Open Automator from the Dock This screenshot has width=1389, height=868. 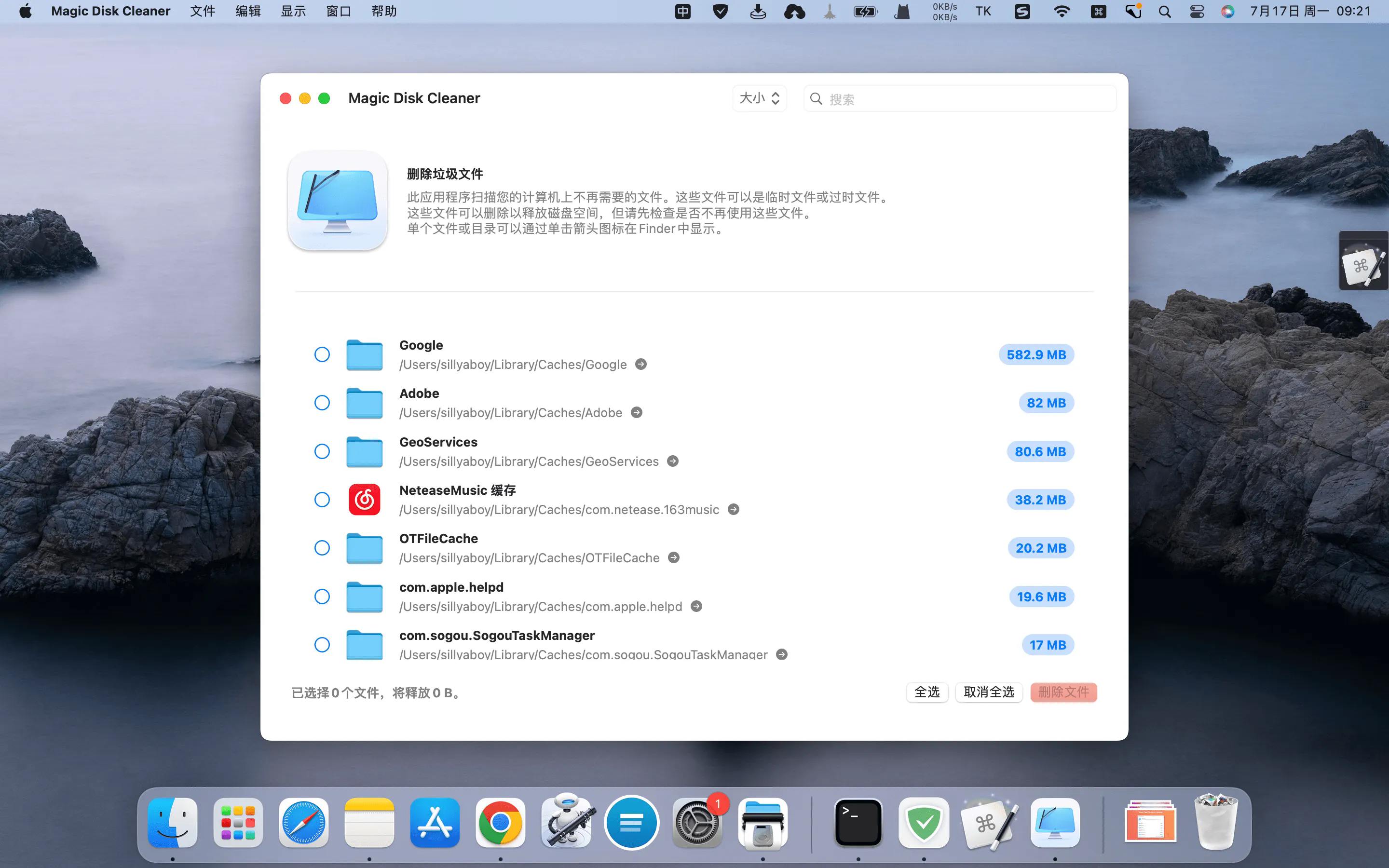[567, 821]
